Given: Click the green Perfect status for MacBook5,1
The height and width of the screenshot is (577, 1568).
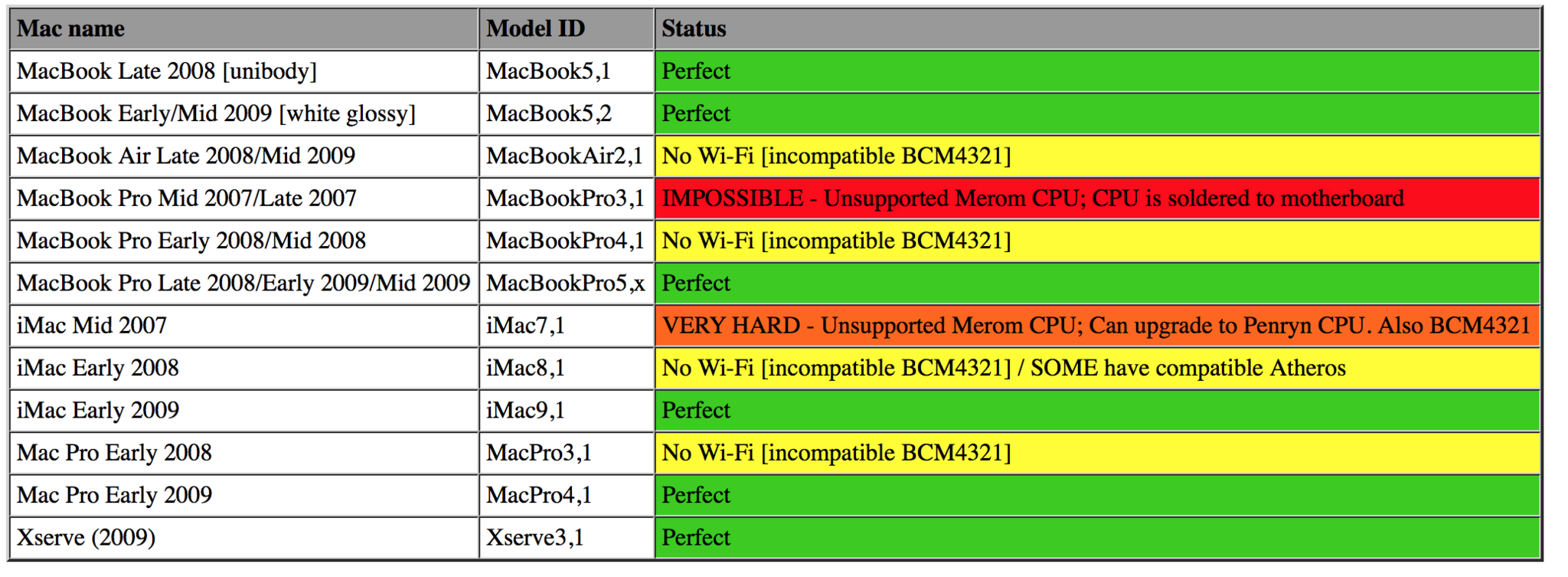Looking at the screenshot, I should [x=1097, y=72].
